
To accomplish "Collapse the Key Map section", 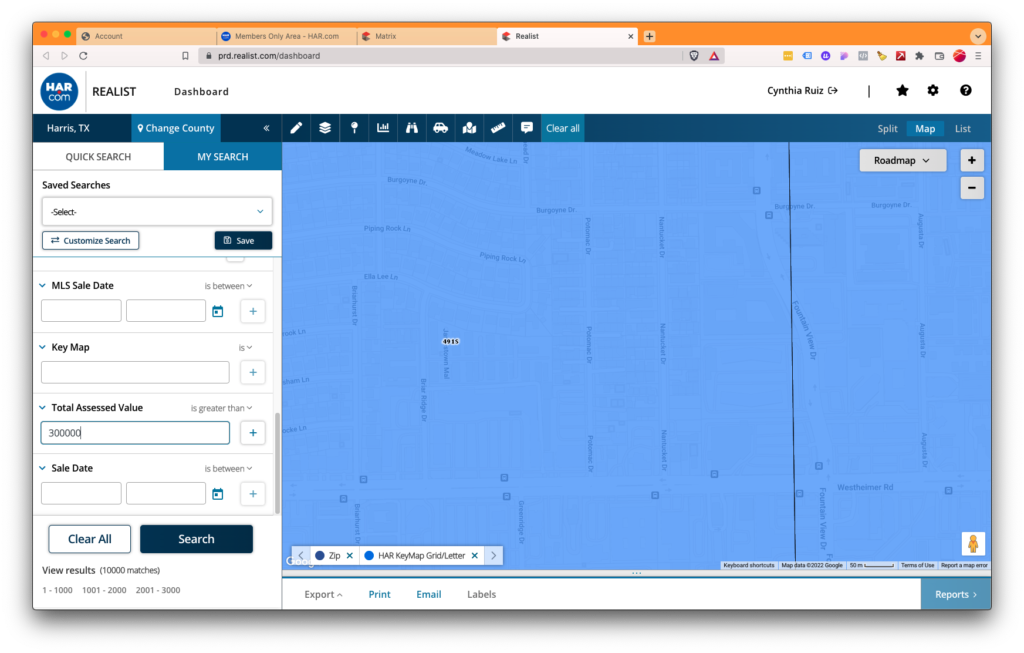I will coord(42,347).
